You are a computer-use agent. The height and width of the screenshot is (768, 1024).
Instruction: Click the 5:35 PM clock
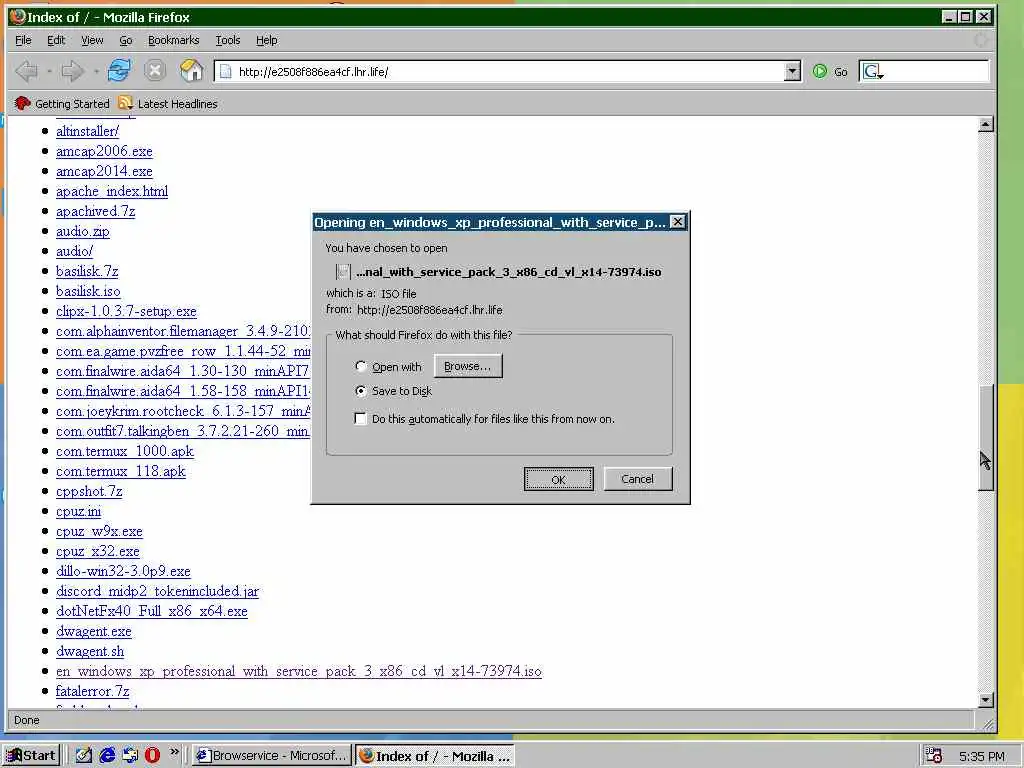click(x=982, y=756)
